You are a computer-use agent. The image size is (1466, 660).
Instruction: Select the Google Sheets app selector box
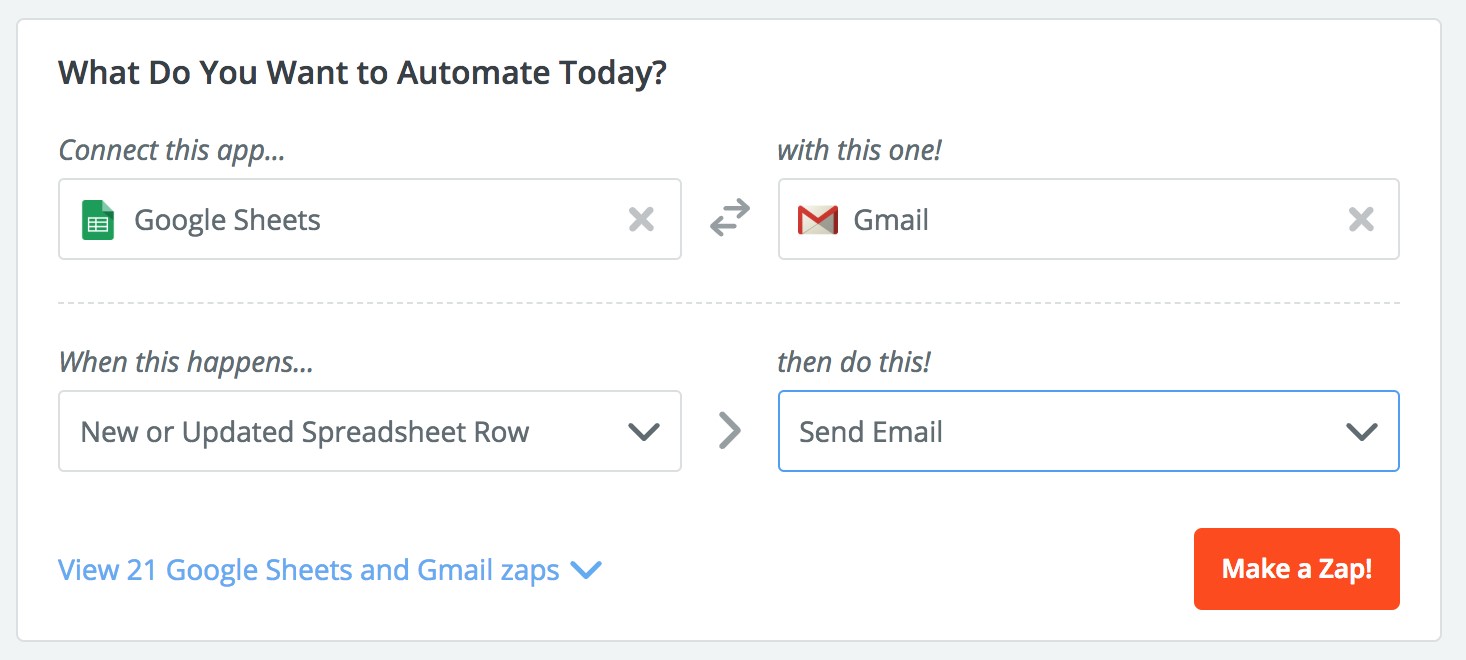point(370,219)
